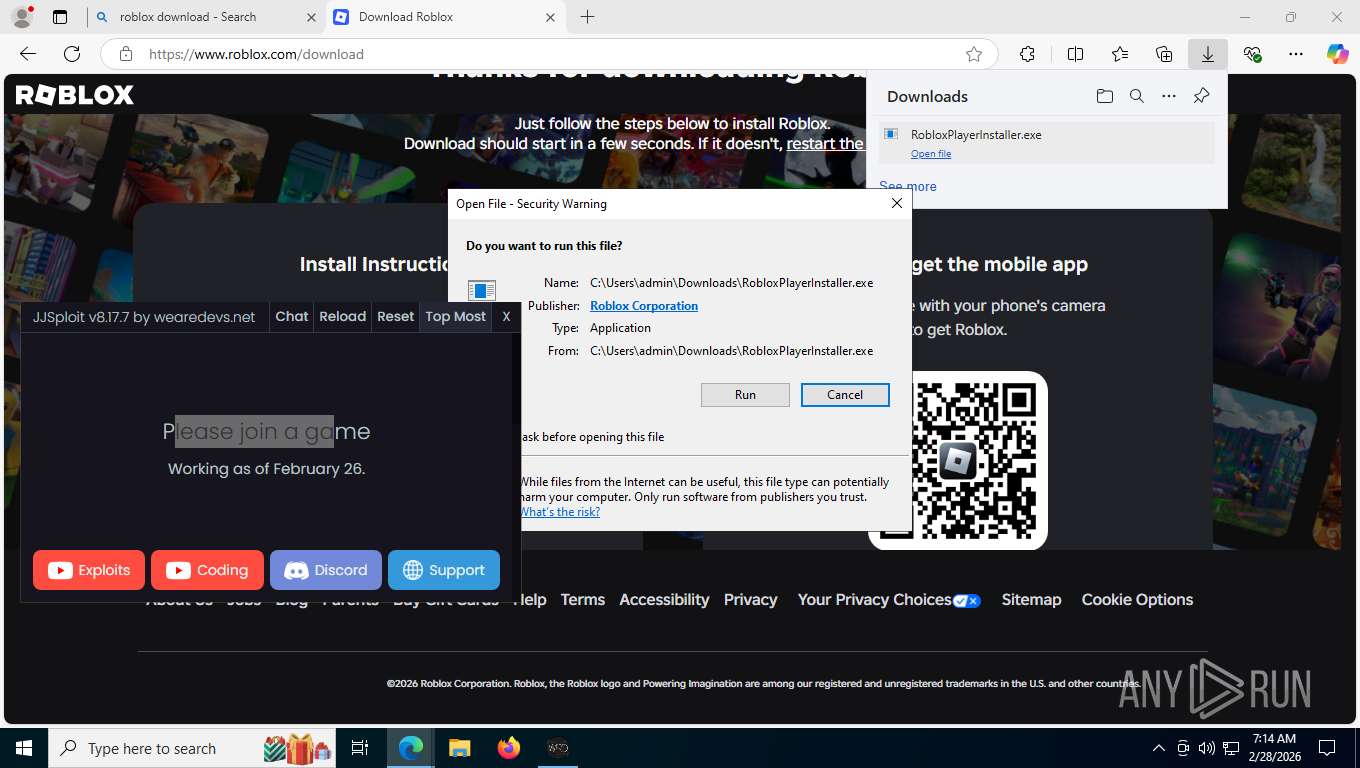1360x768 pixels.
Task: Open JJSploit WRD taskbar icon
Action: pos(557,748)
